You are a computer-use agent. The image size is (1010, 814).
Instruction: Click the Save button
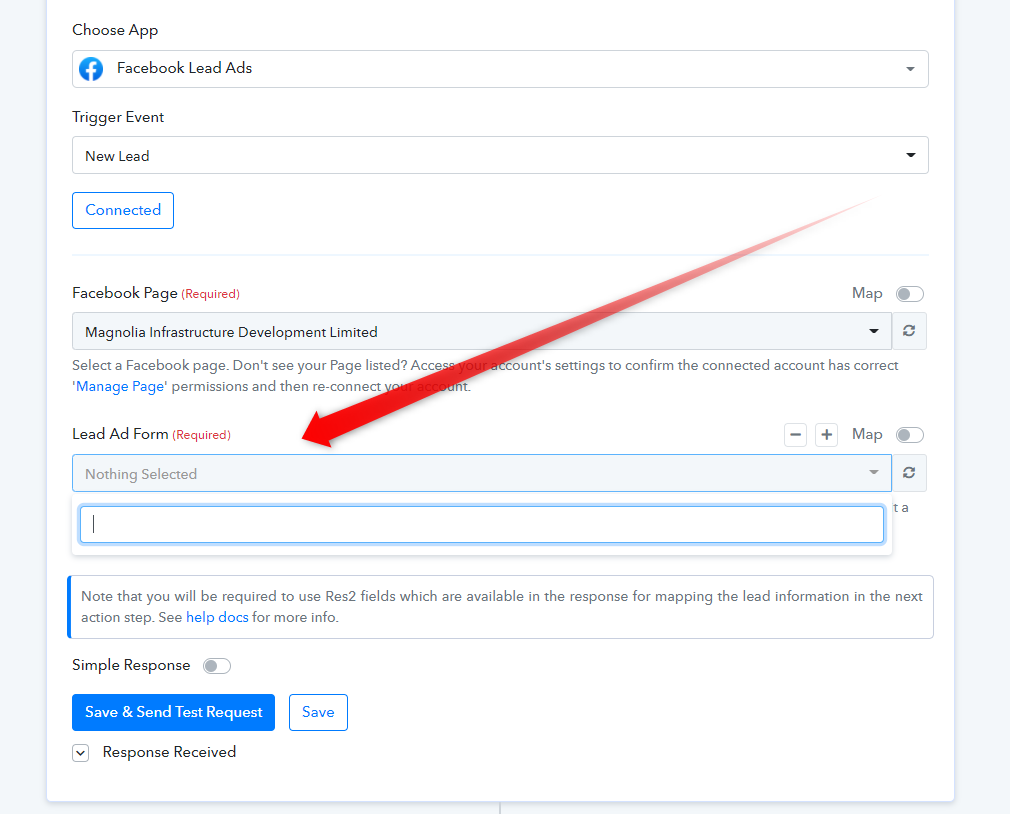pyautogui.click(x=318, y=712)
